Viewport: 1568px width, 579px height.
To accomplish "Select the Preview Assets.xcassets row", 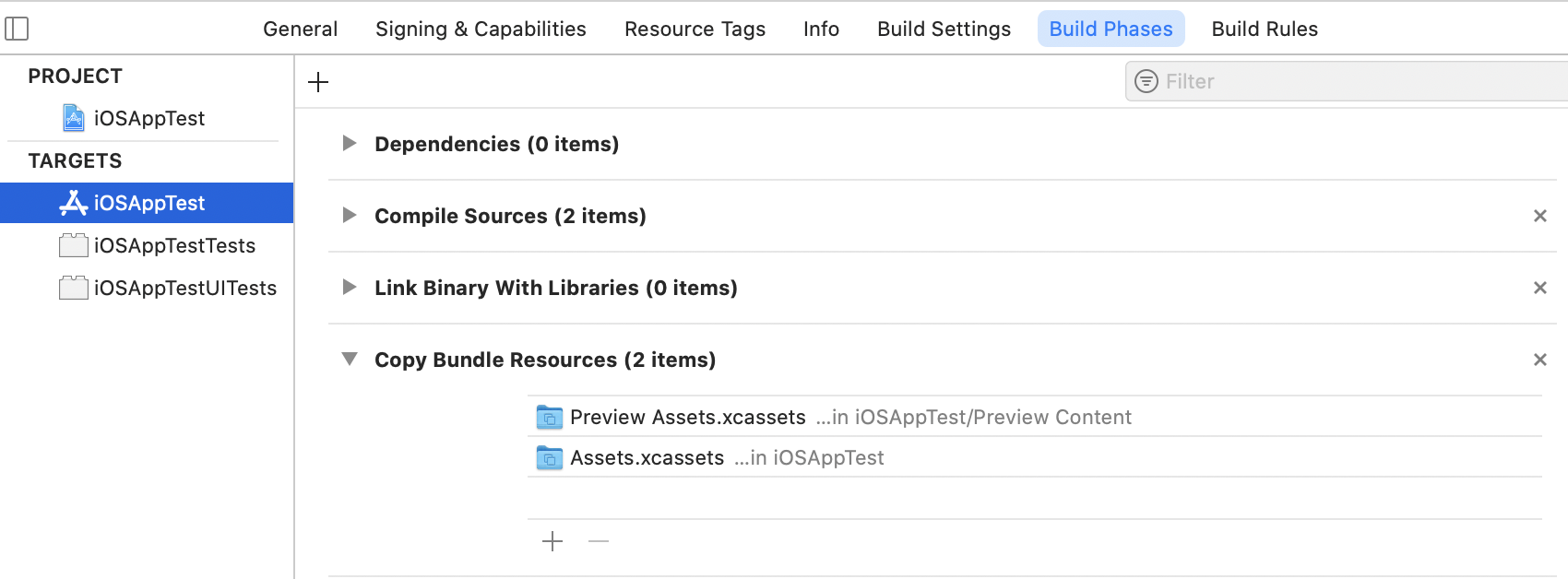I will 1035,417.
